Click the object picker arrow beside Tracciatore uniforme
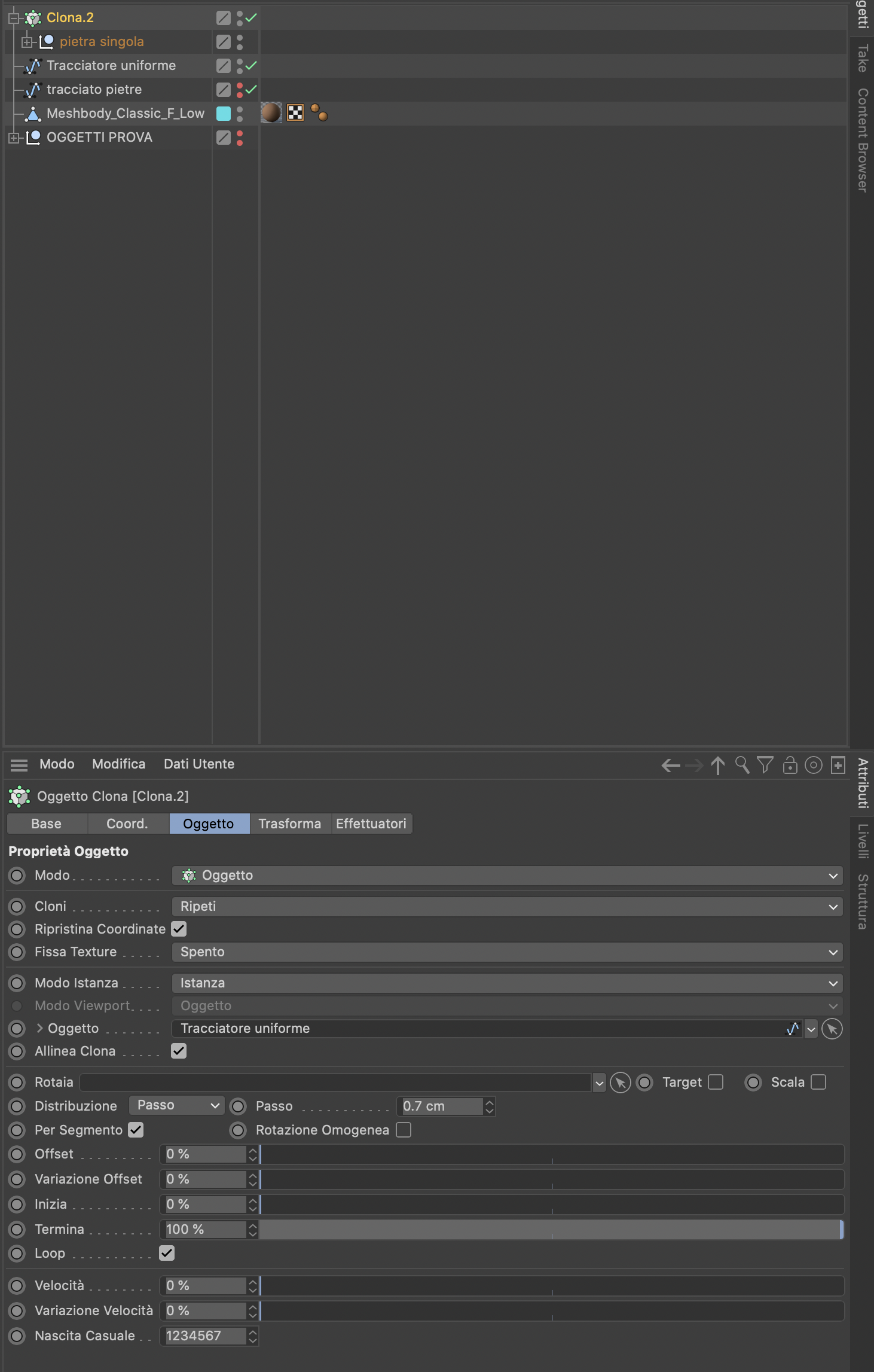874x1372 pixels. pyautogui.click(x=832, y=1029)
